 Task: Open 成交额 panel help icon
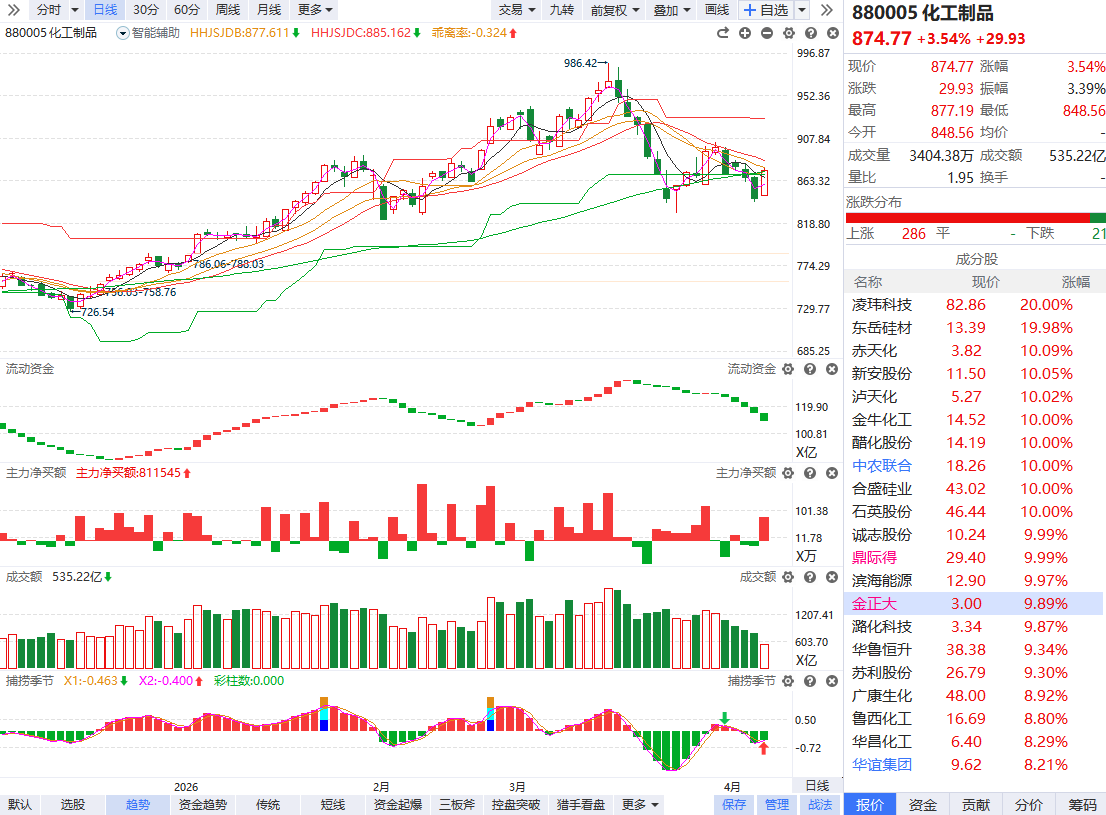coord(810,577)
